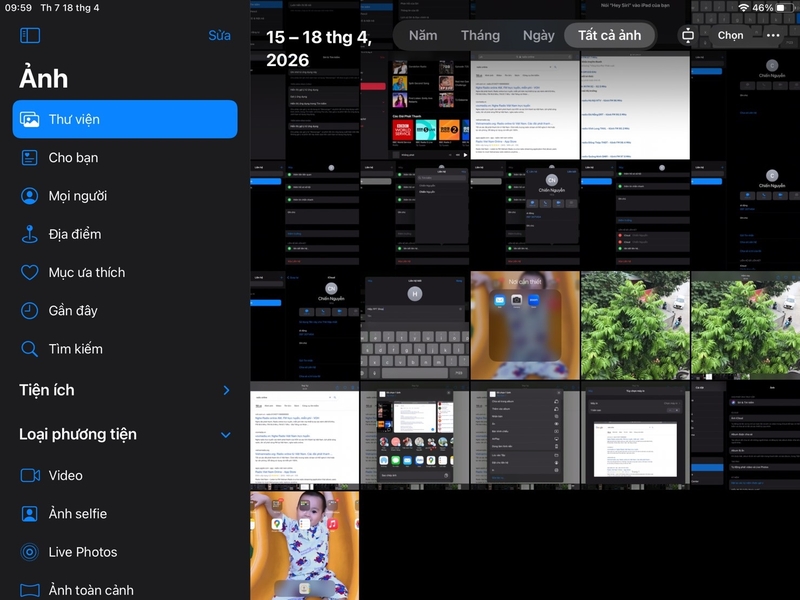The image size is (800, 600).
Task: Switch to the Năm tab
Action: click(423, 35)
